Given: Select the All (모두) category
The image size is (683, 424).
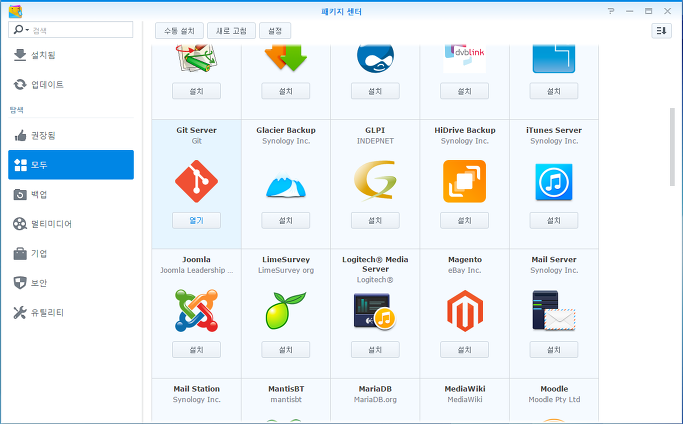Looking at the screenshot, I should pos(71,165).
